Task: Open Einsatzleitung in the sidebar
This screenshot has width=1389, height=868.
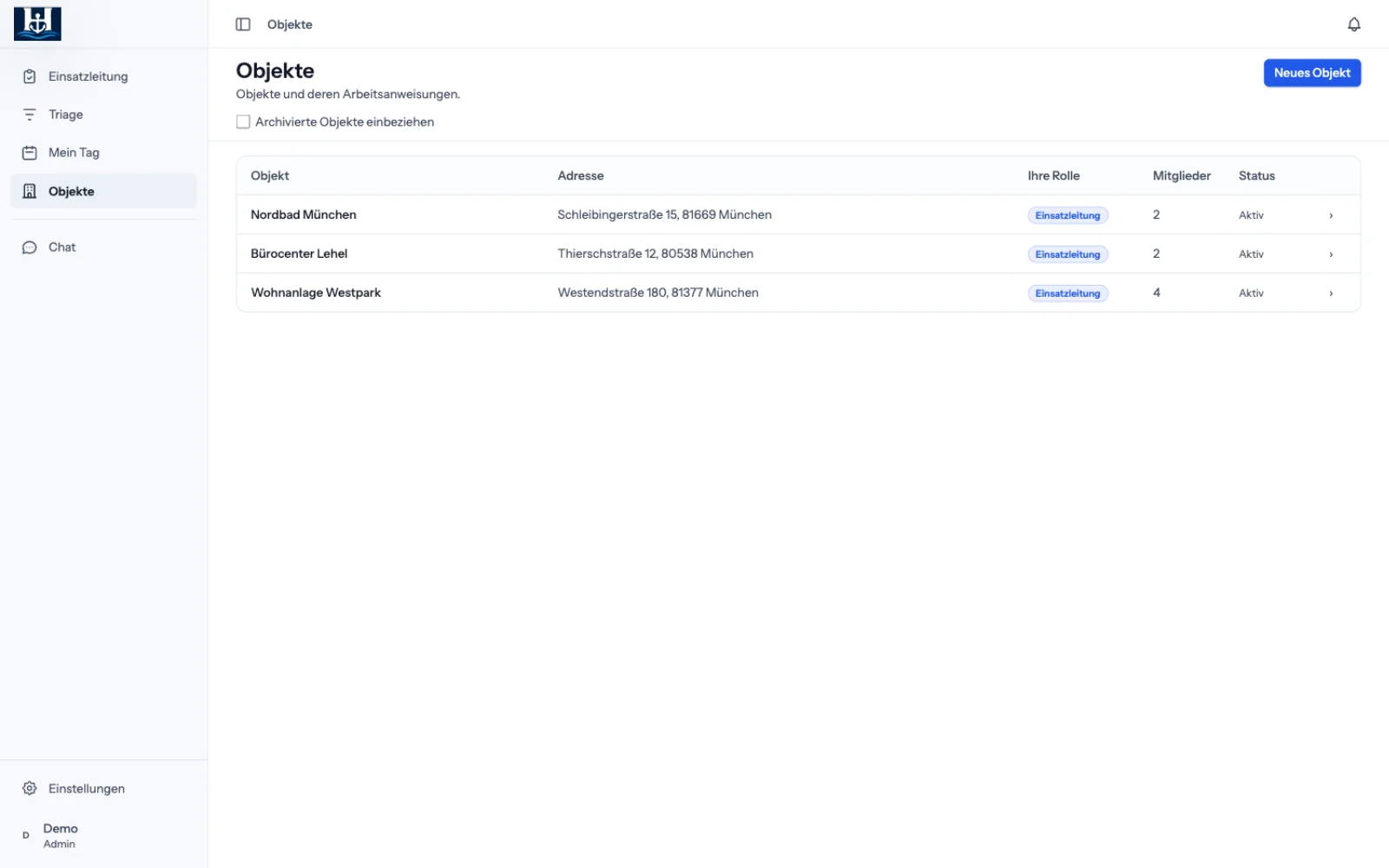Action: pos(104,76)
